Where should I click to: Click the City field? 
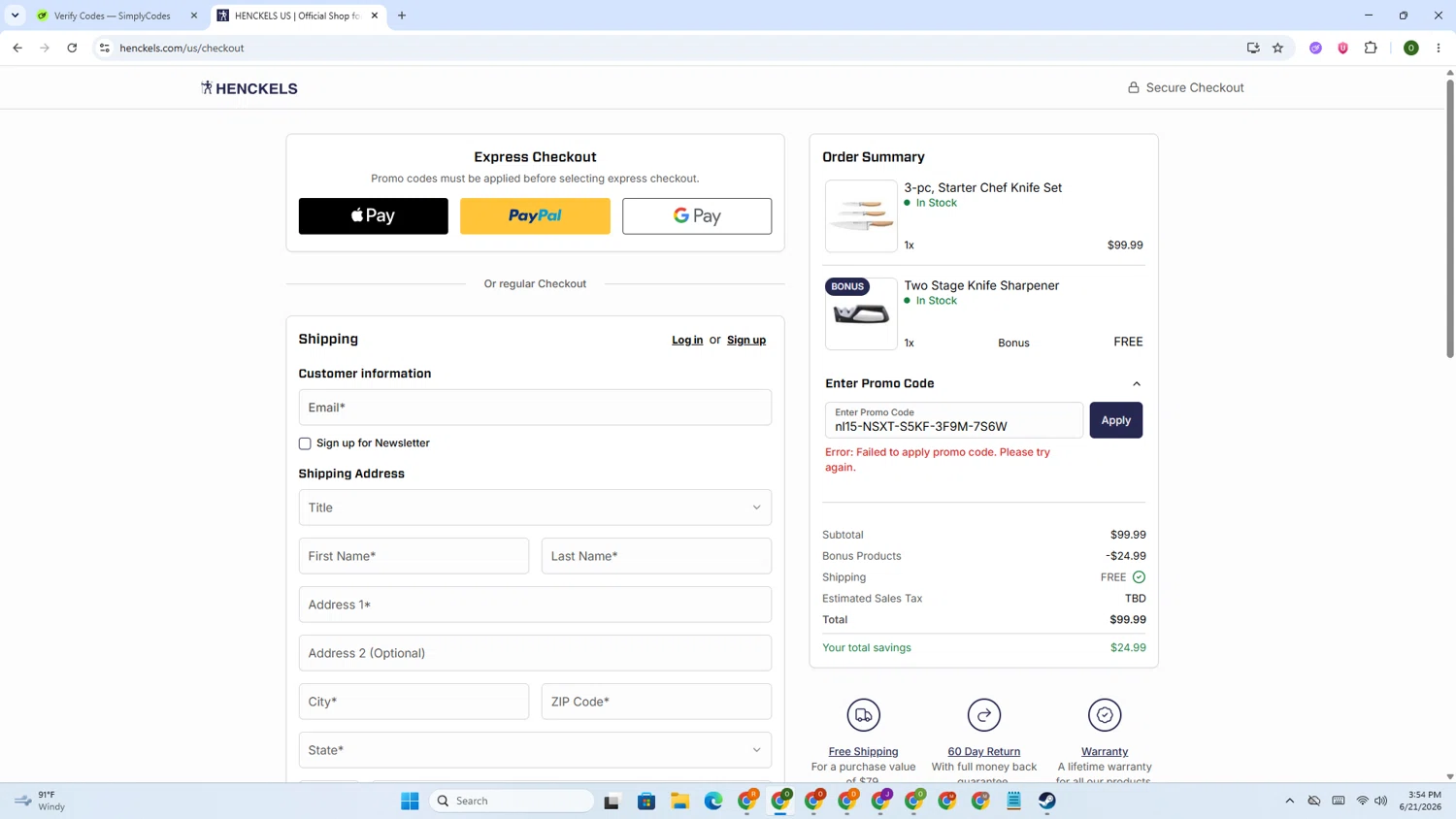coord(414,702)
